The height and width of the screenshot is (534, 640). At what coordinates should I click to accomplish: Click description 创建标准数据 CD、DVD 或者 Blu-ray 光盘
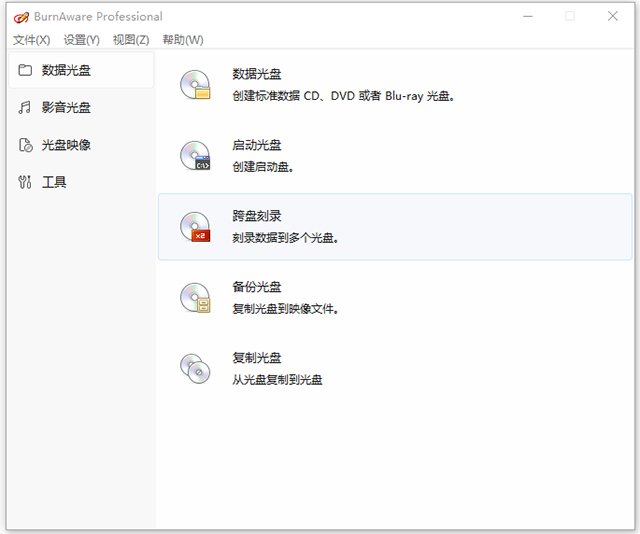point(343,96)
